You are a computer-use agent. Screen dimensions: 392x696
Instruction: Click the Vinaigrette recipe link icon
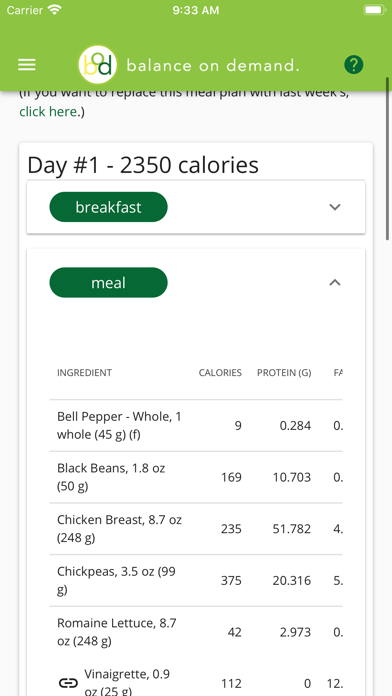tap(68, 683)
